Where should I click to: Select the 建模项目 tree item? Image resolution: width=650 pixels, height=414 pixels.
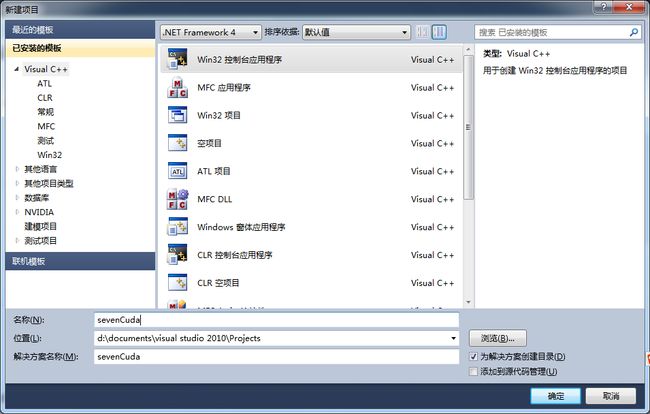tap(40, 226)
